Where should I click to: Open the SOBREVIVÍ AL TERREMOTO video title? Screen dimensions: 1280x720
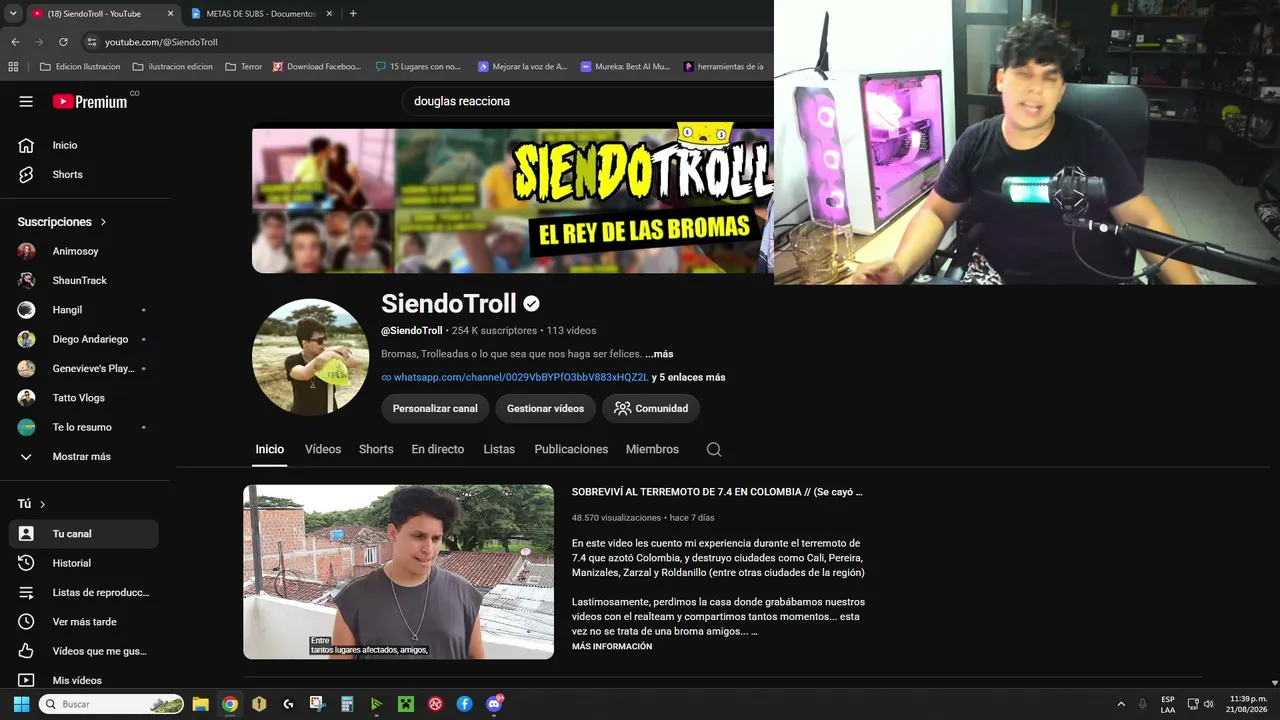(717, 492)
